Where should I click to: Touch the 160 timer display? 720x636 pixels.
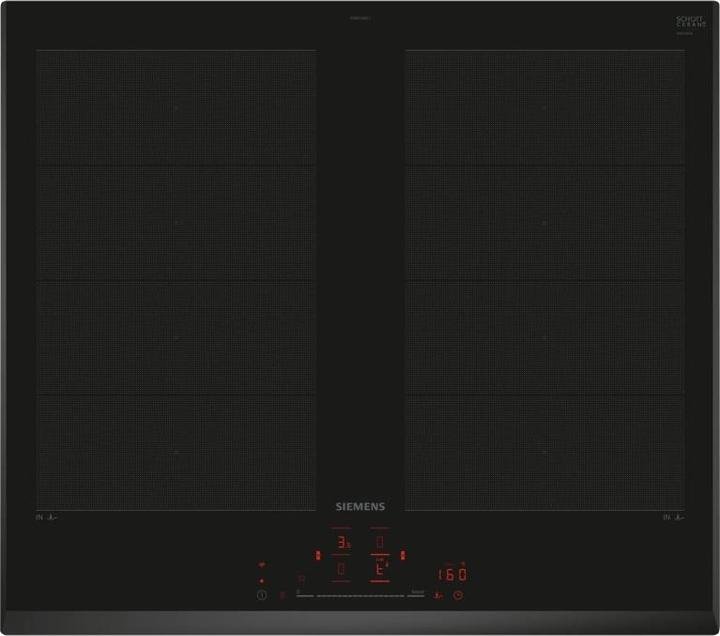(x=452, y=574)
